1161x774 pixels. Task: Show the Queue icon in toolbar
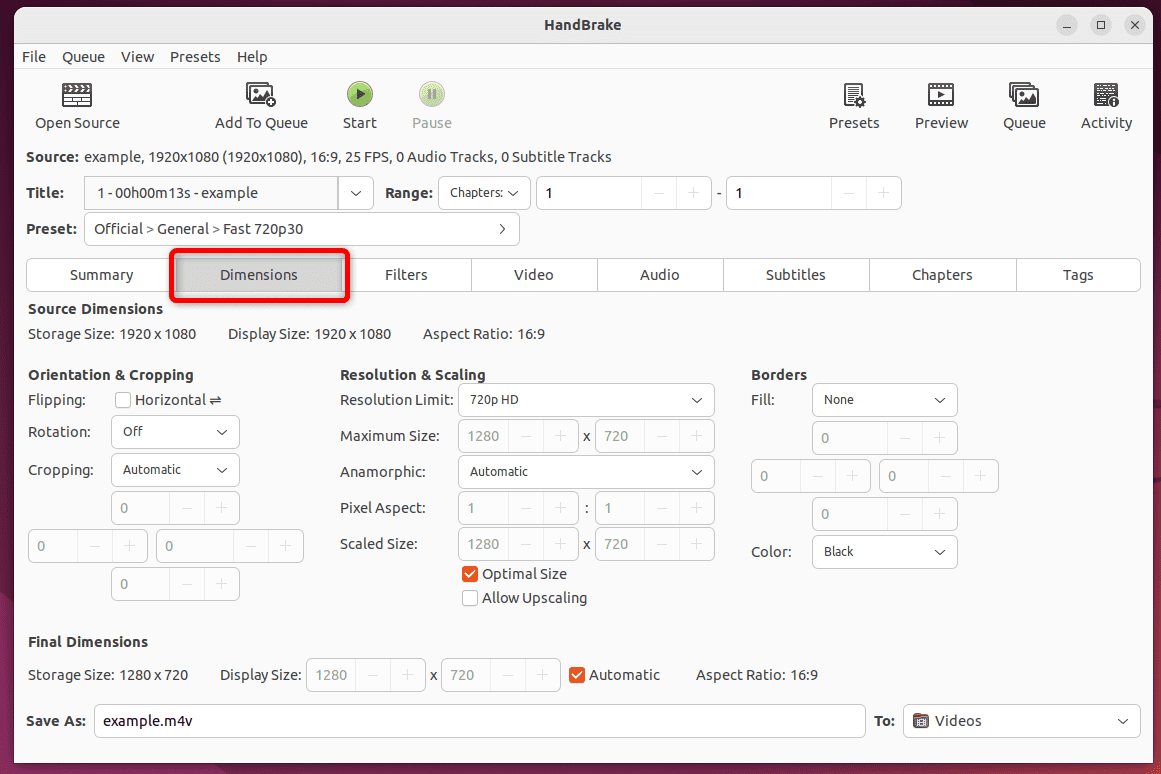(1024, 95)
